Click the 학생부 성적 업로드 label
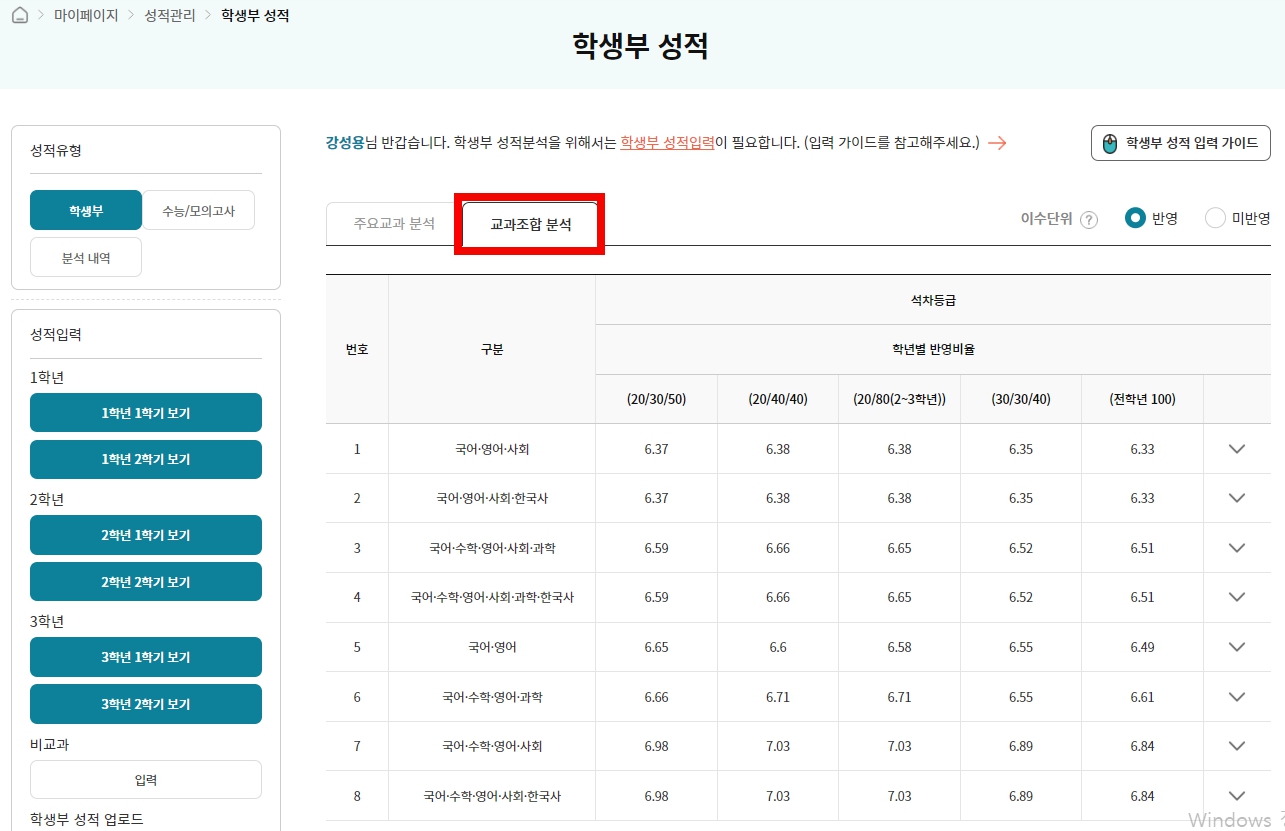The image size is (1285, 831). [87, 819]
